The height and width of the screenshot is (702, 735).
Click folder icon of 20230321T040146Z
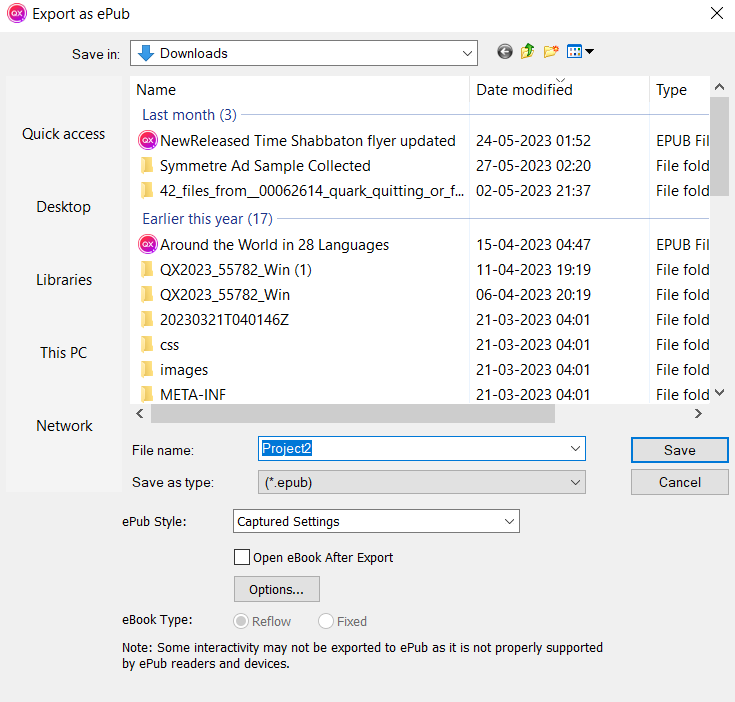pyautogui.click(x=147, y=320)
